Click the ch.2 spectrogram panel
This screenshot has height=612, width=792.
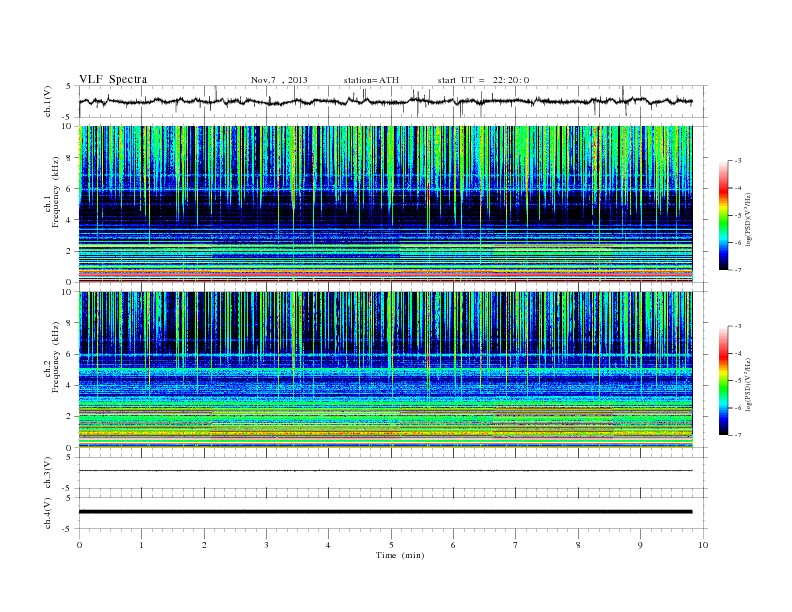pos(386,370)
